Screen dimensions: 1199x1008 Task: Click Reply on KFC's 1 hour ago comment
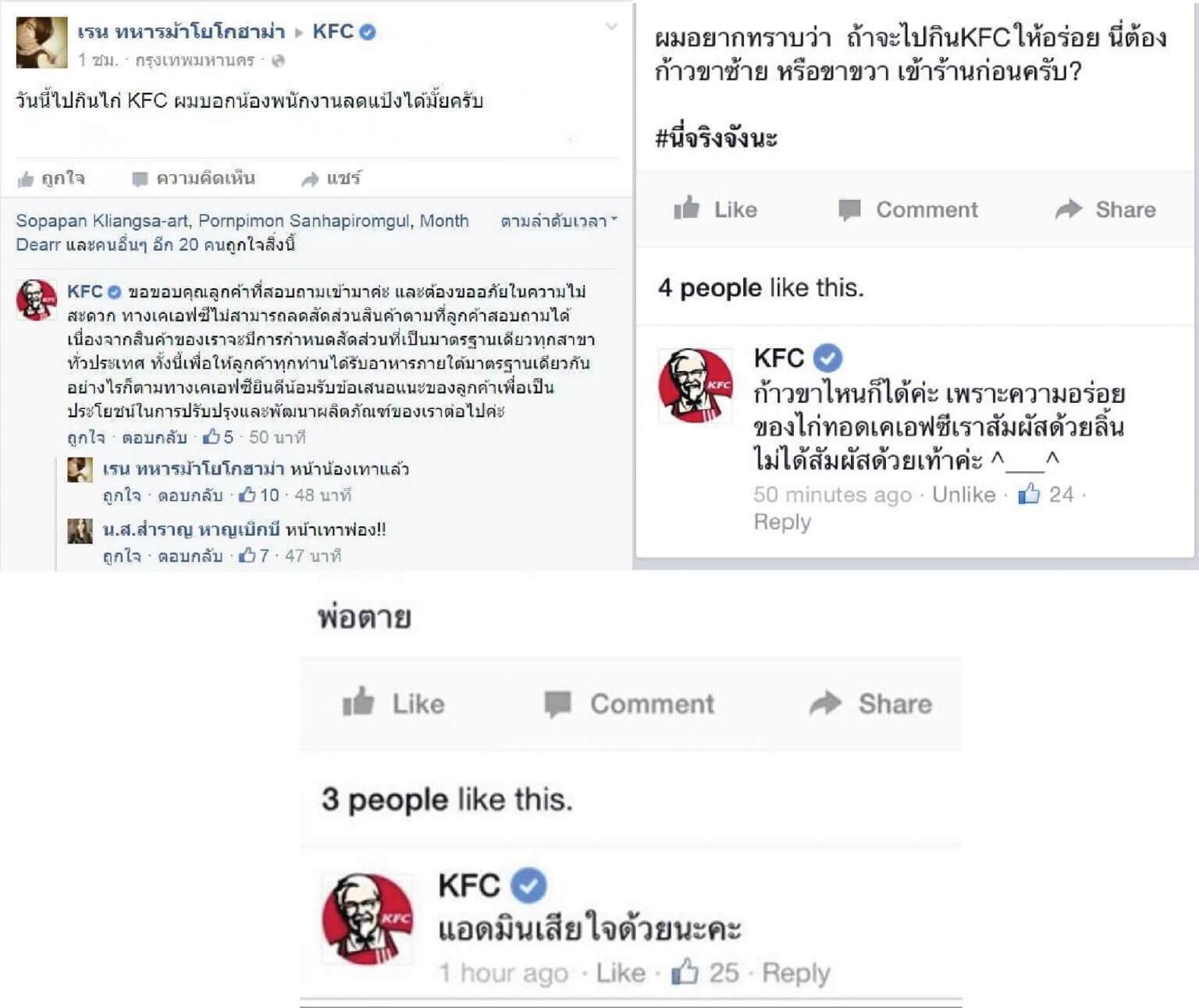click(x=795, y=973)
